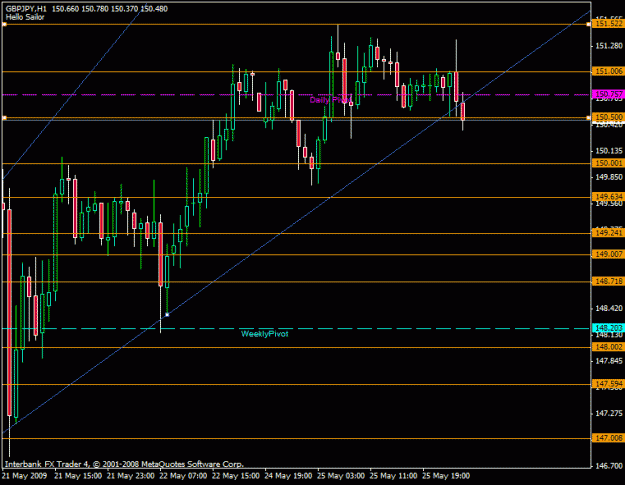Click the GBPJPY,H1 chart title text

[26, 8]
